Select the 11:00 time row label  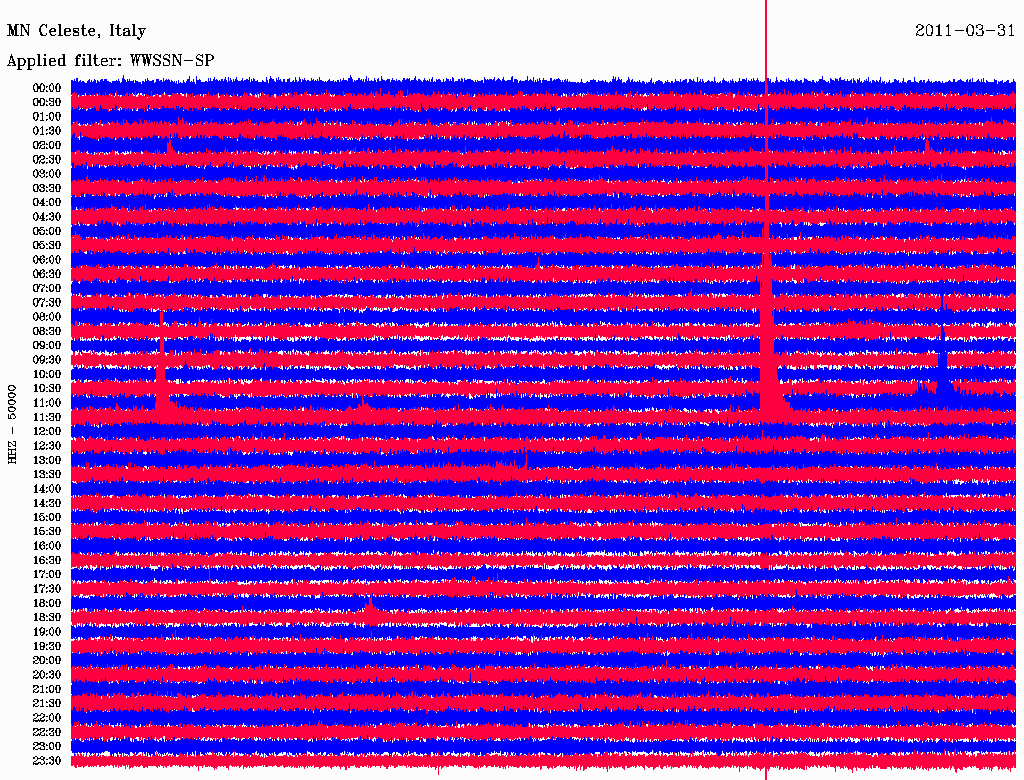[x=47, y=402]
